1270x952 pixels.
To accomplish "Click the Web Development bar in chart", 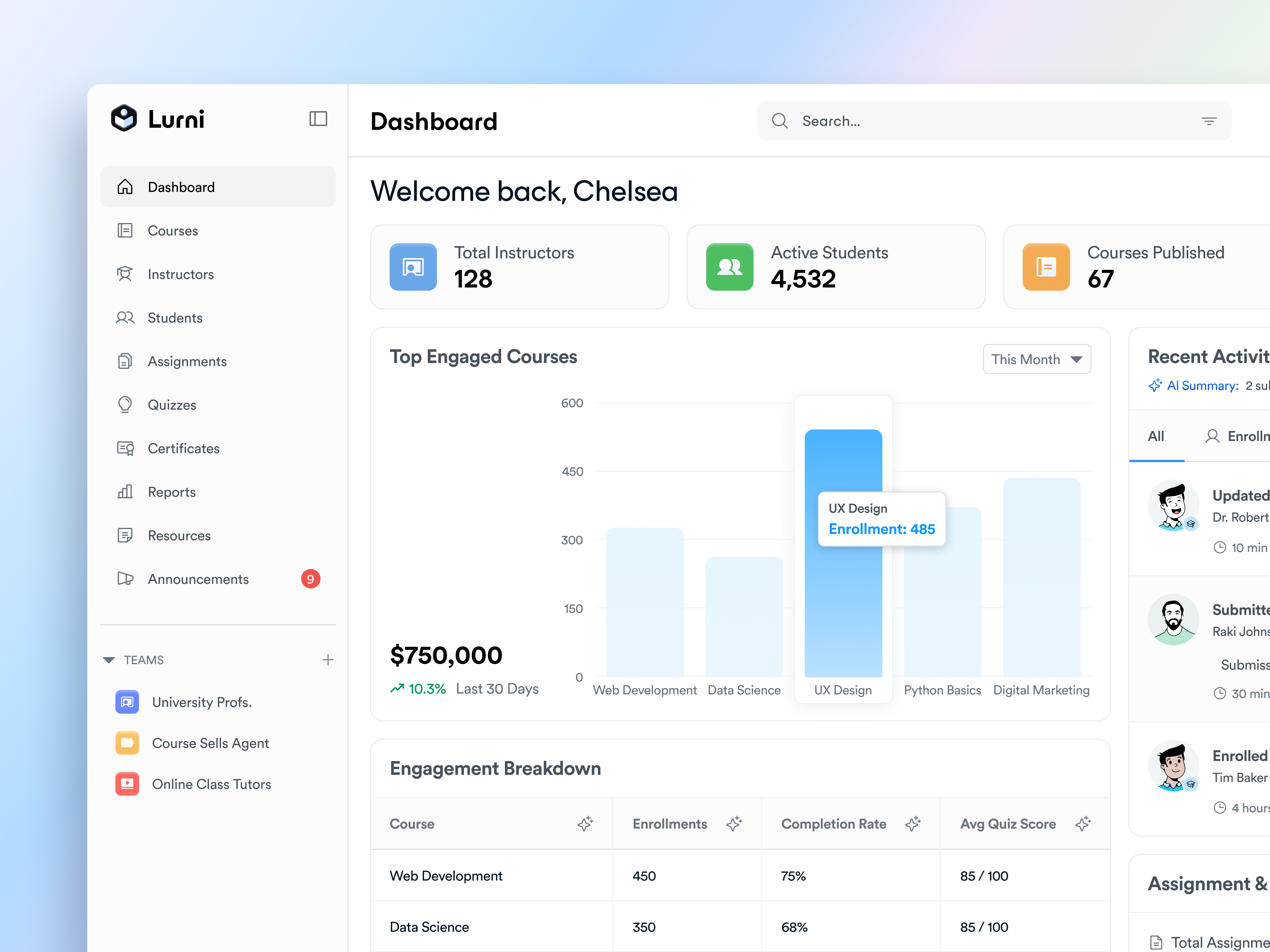I will [x=645, y=602].
